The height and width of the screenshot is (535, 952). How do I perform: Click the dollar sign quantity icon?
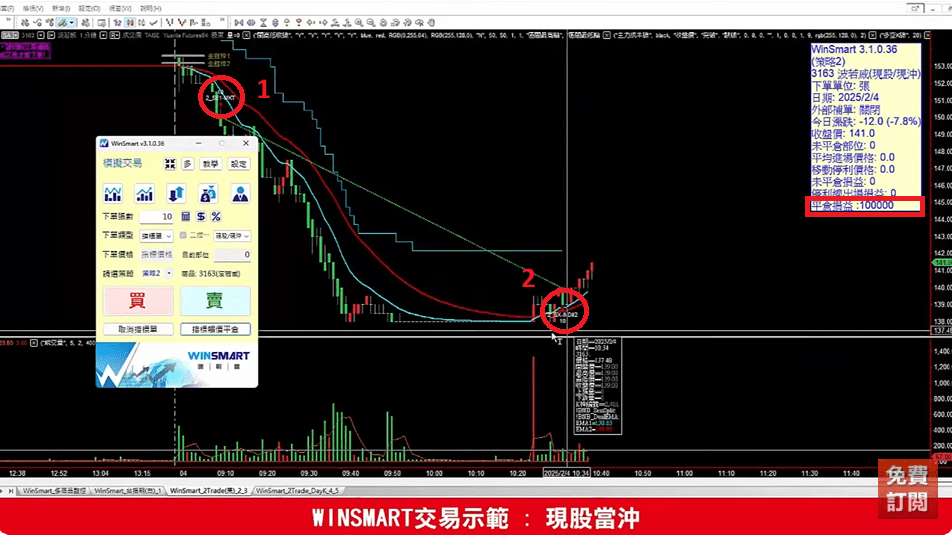coord(201,216)
